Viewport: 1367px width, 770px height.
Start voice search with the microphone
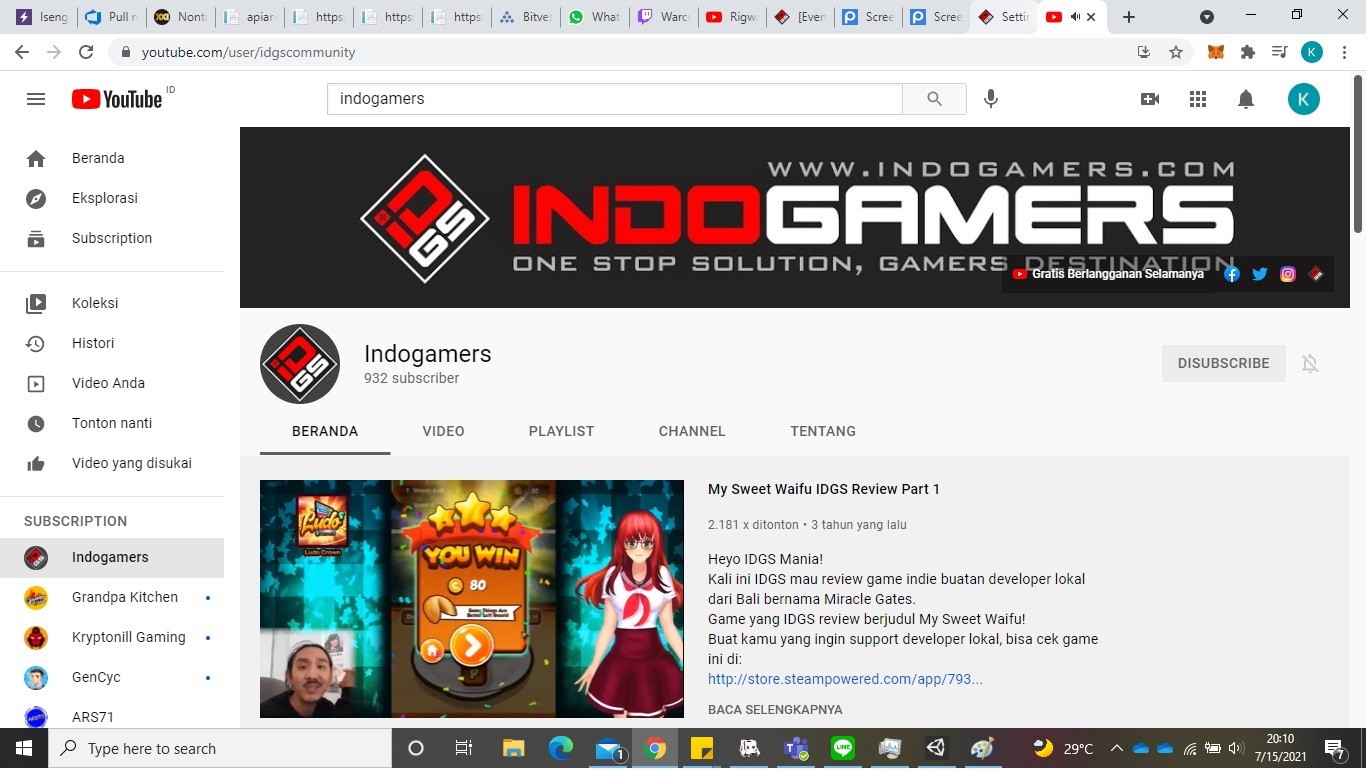pos(991,99)
